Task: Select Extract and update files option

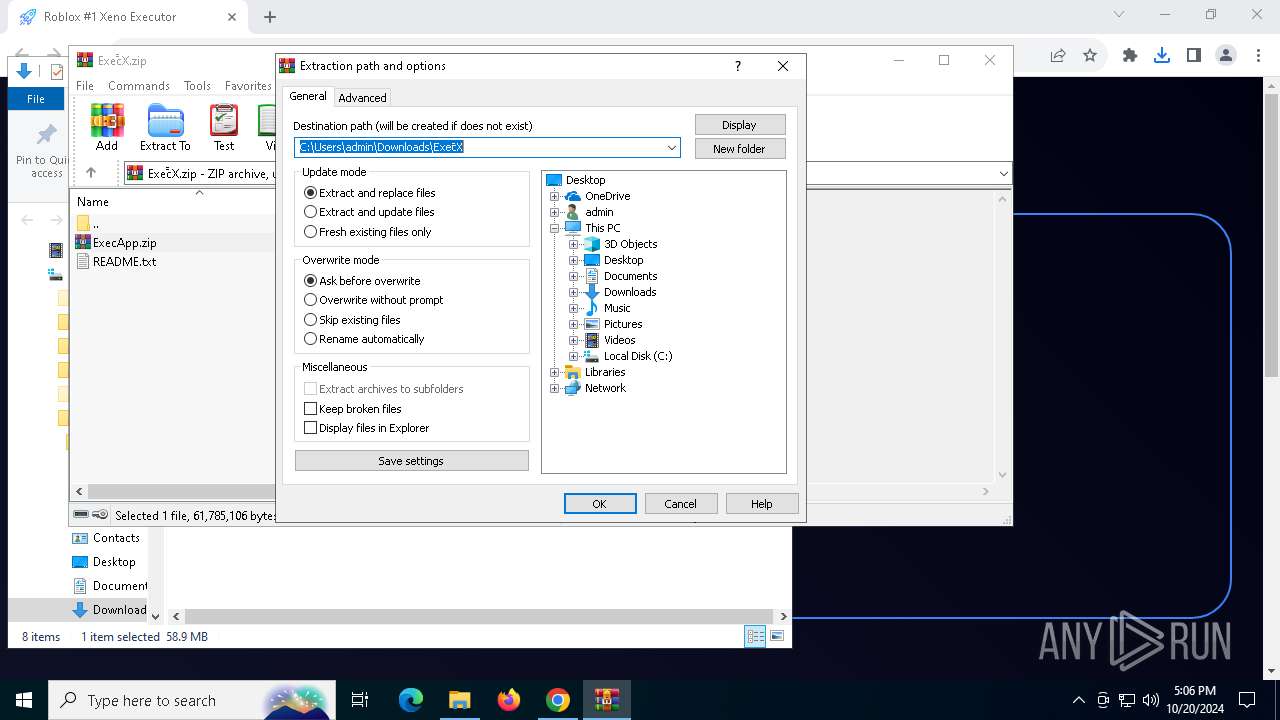Action: pos(369,212)
